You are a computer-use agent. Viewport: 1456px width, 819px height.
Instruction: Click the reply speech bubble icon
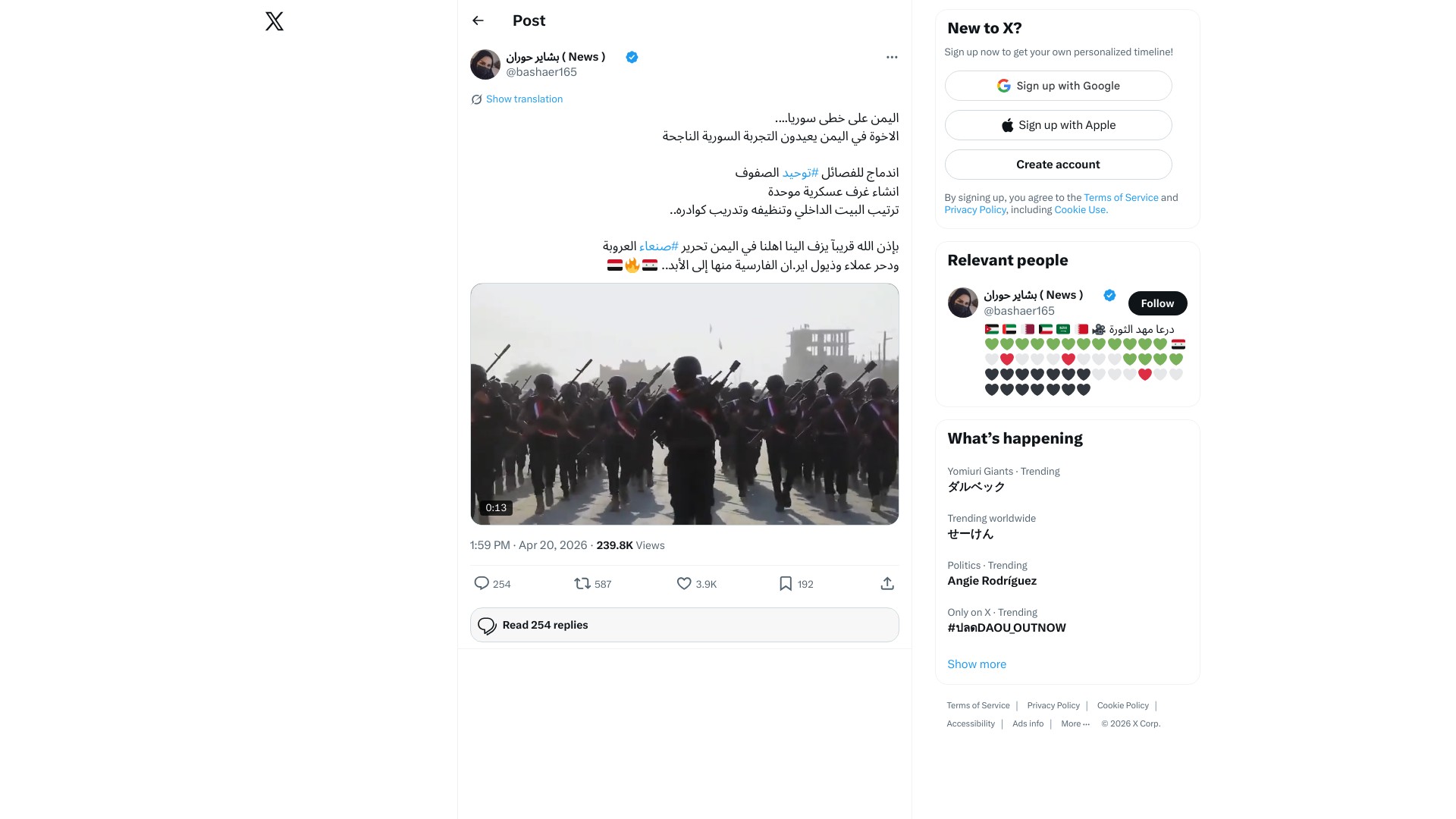tap(482, 583)
